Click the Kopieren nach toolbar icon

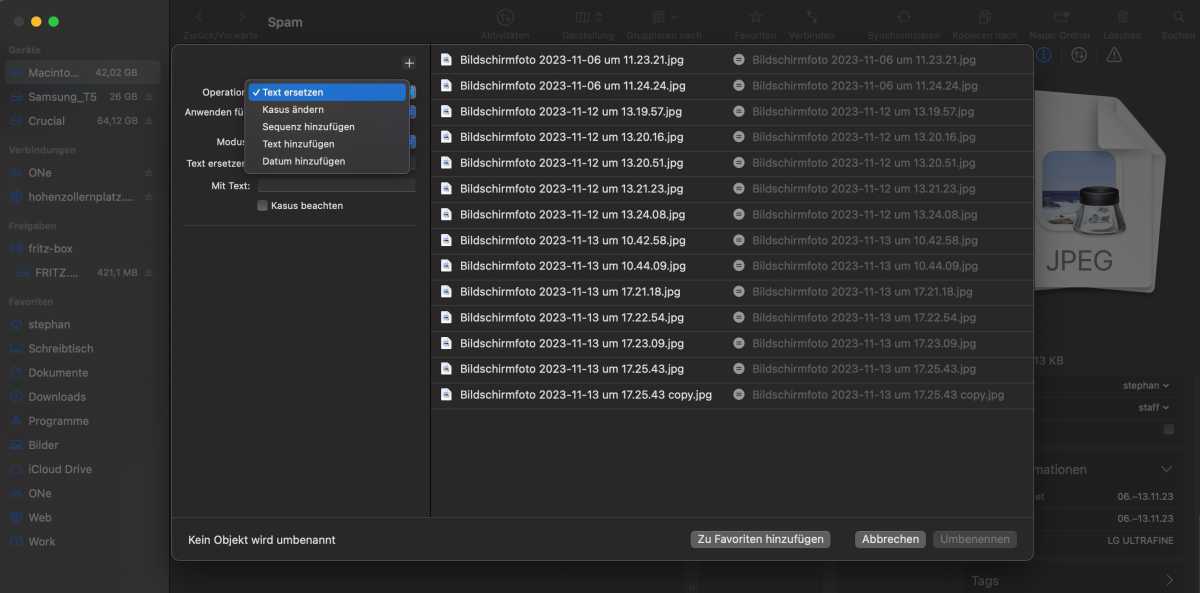pos(985,17)
